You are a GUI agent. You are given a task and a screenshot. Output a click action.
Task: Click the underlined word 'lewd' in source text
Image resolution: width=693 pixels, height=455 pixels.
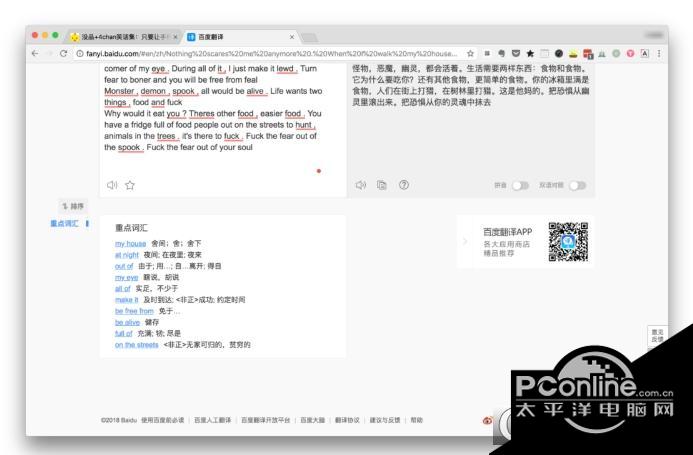[x=285, y=69]
